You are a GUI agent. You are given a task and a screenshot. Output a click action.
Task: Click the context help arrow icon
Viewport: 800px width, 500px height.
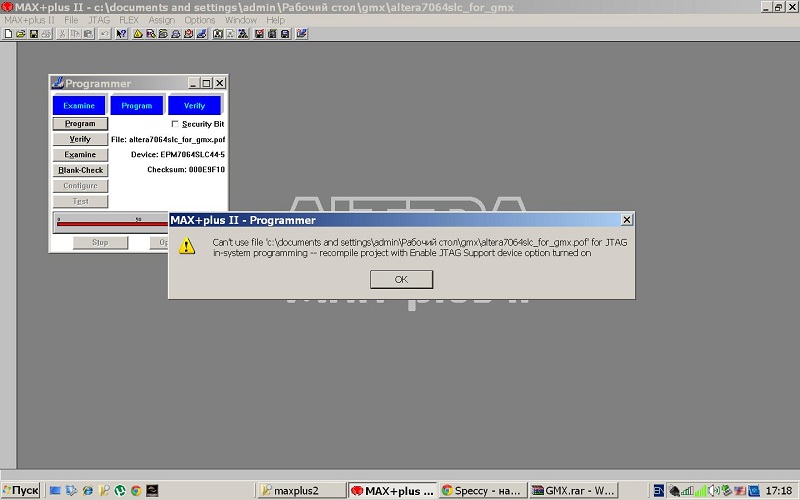[x=121, y=33]
